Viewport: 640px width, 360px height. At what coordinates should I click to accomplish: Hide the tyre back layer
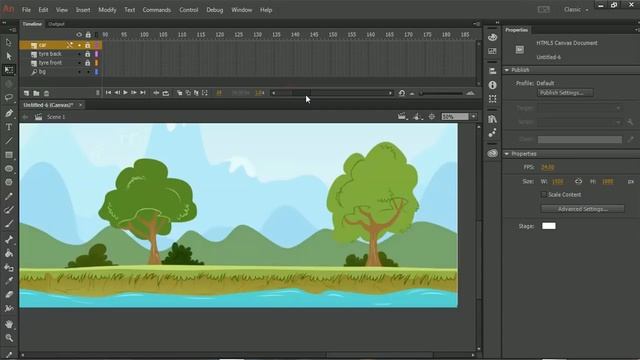pos(79,54)
